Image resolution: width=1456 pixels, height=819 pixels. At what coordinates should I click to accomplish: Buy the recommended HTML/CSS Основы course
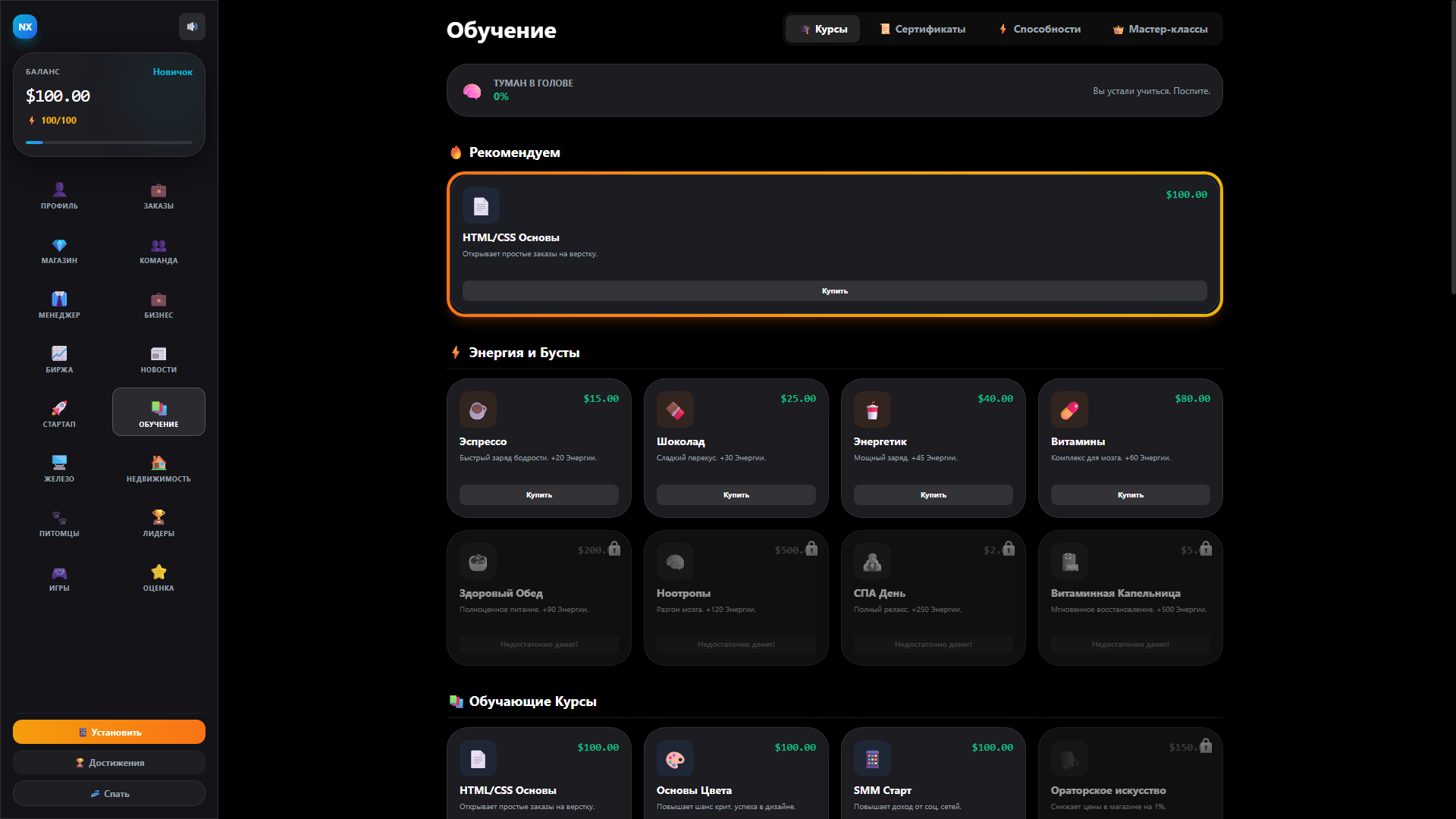pyautogui.click(x=834, y=290)
